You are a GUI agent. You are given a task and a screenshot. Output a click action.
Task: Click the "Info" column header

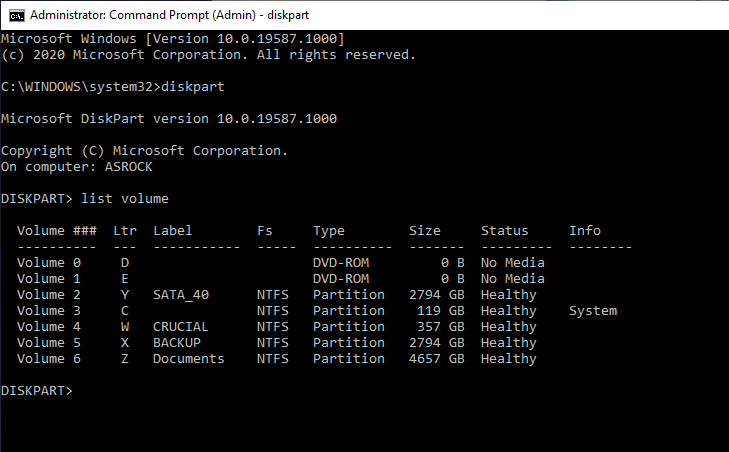[x=585, y=231]
